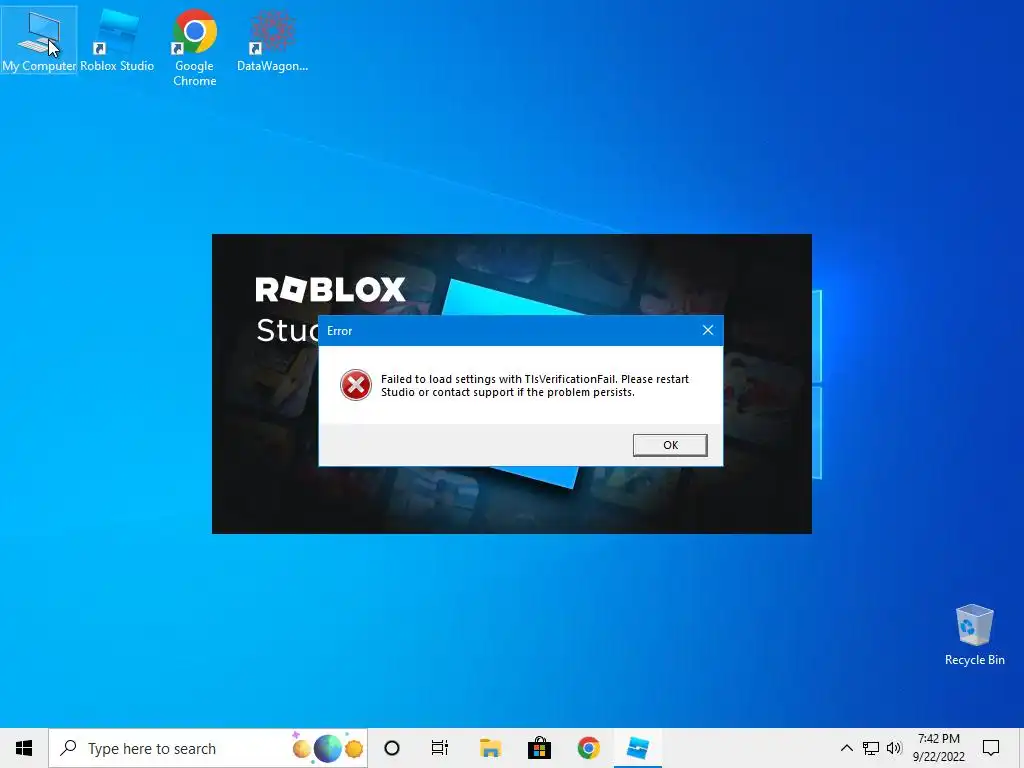Click the ROBLOX logo on the splash screen
1024x768 pixels.
(x=330, y=289)
